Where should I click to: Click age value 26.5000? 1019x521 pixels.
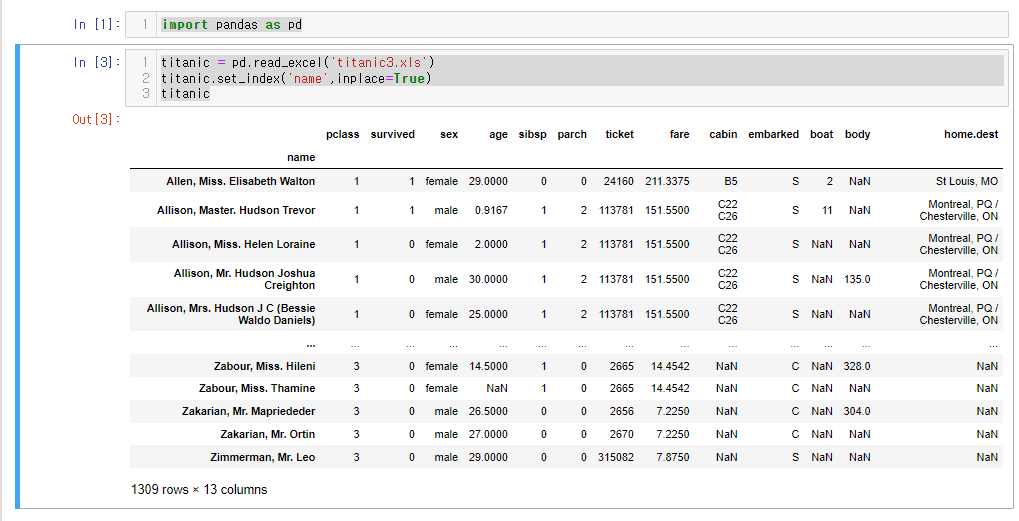(489, 411)
